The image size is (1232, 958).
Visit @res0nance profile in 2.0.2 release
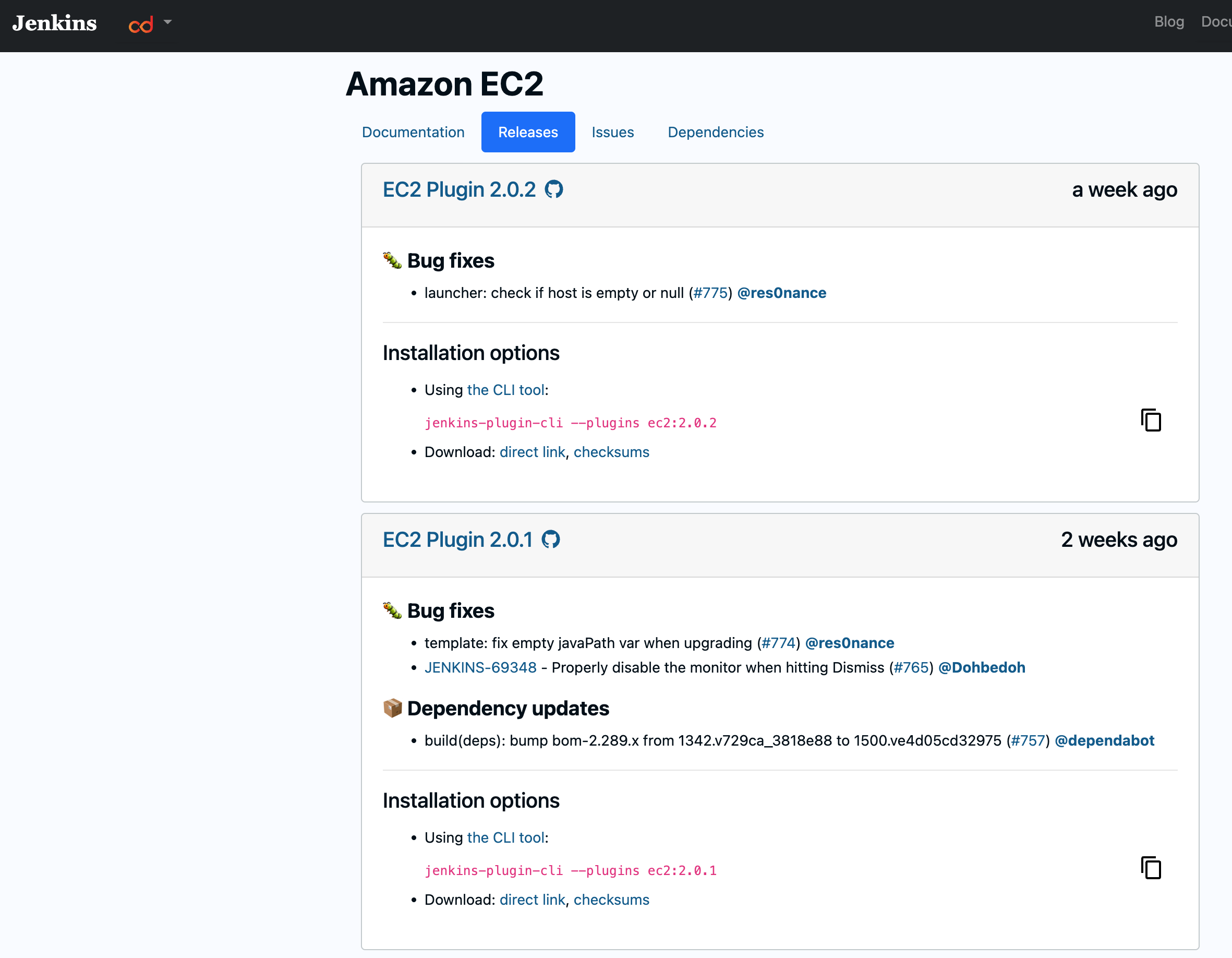coord(782,293)
